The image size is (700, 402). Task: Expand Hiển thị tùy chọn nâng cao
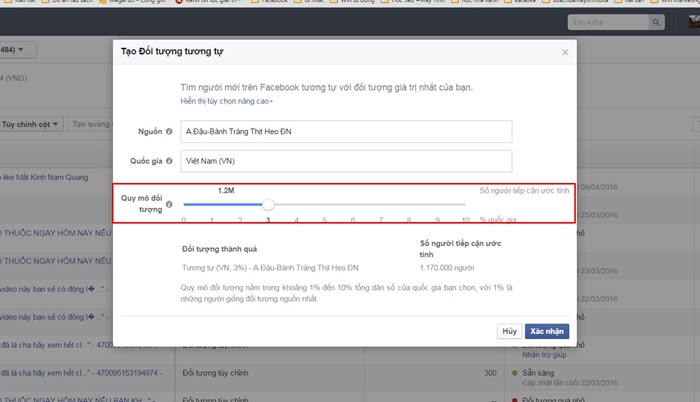(227, 101)
